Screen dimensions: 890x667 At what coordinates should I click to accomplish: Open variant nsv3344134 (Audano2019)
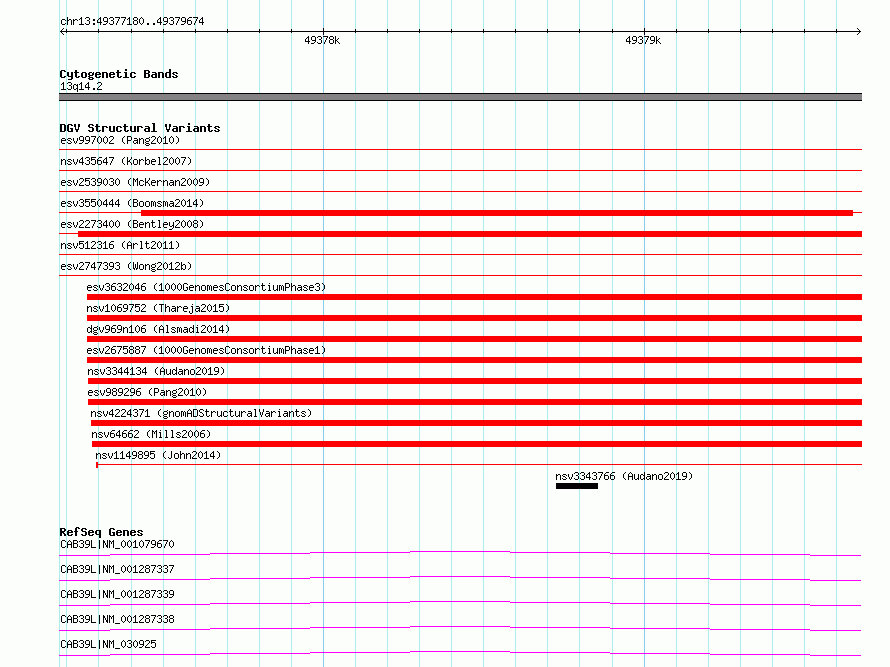click(x=156, y=371)
